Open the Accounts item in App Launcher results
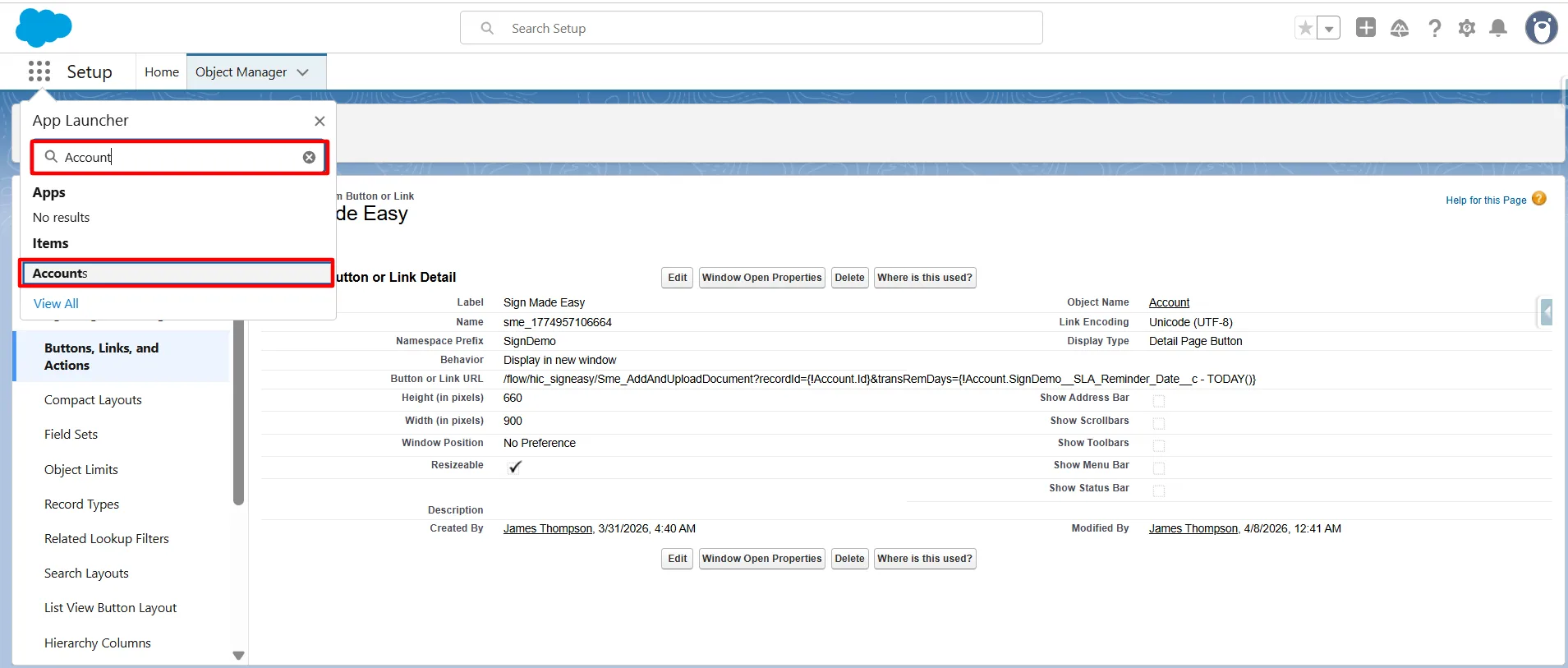This screenshot has width=1568, height=668. coord(177,273)
